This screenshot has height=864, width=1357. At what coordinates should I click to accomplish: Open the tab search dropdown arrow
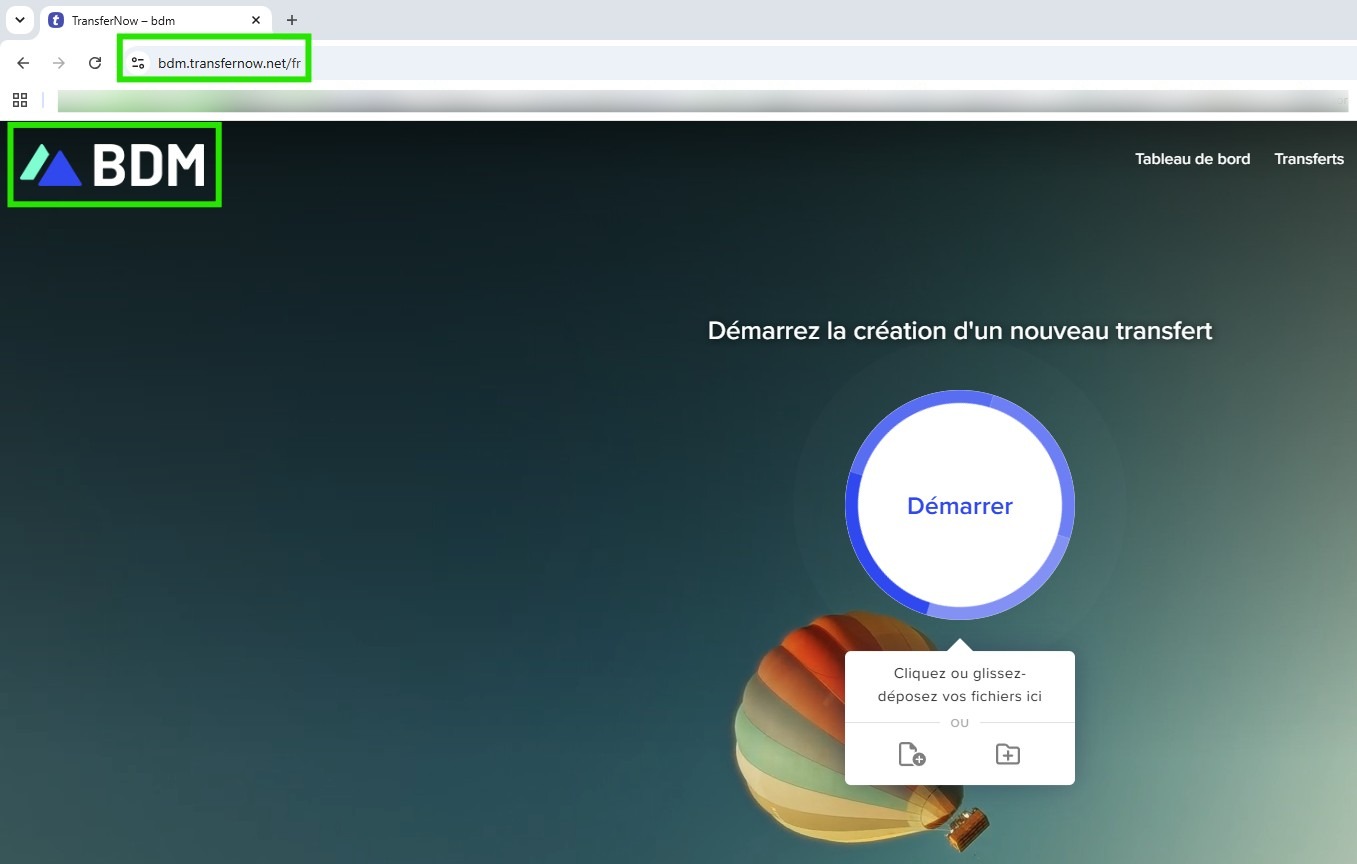19,20
